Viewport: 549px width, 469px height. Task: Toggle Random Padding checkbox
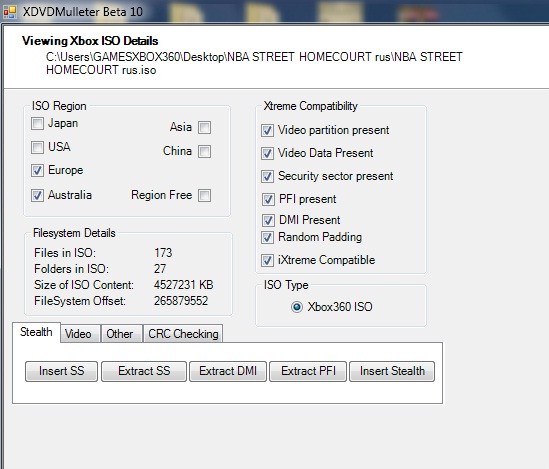267,237
